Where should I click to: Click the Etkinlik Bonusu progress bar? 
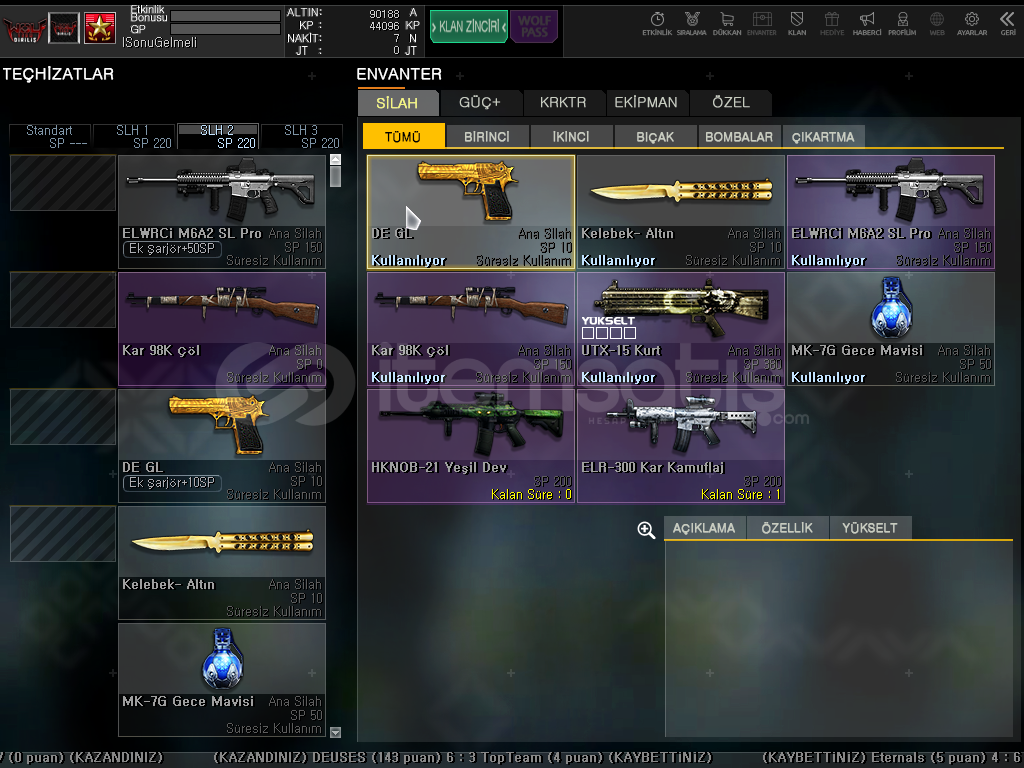(225, 16)
